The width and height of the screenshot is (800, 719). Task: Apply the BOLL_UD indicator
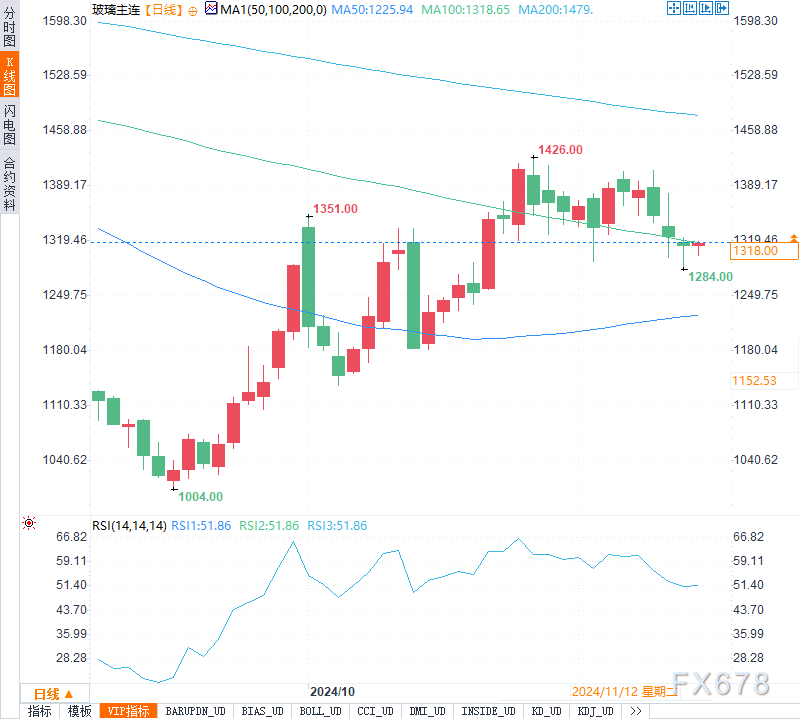[x=319, y=711]
